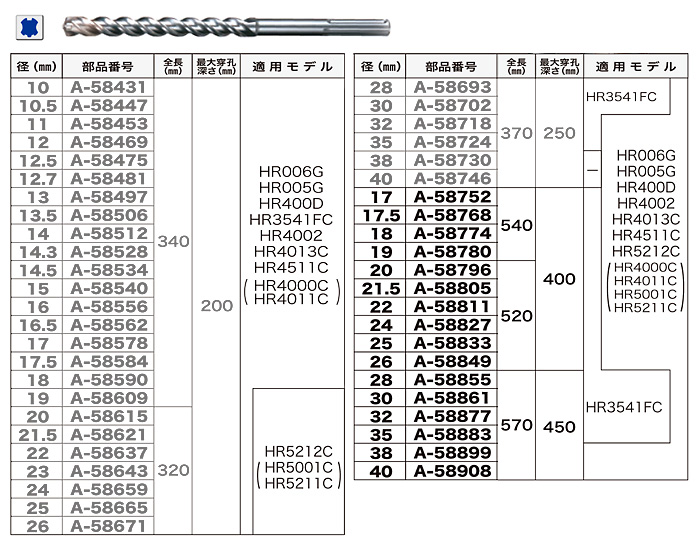Click part number A-58730
The height and width of the screenshot is (550, 700).
point(453,161)
